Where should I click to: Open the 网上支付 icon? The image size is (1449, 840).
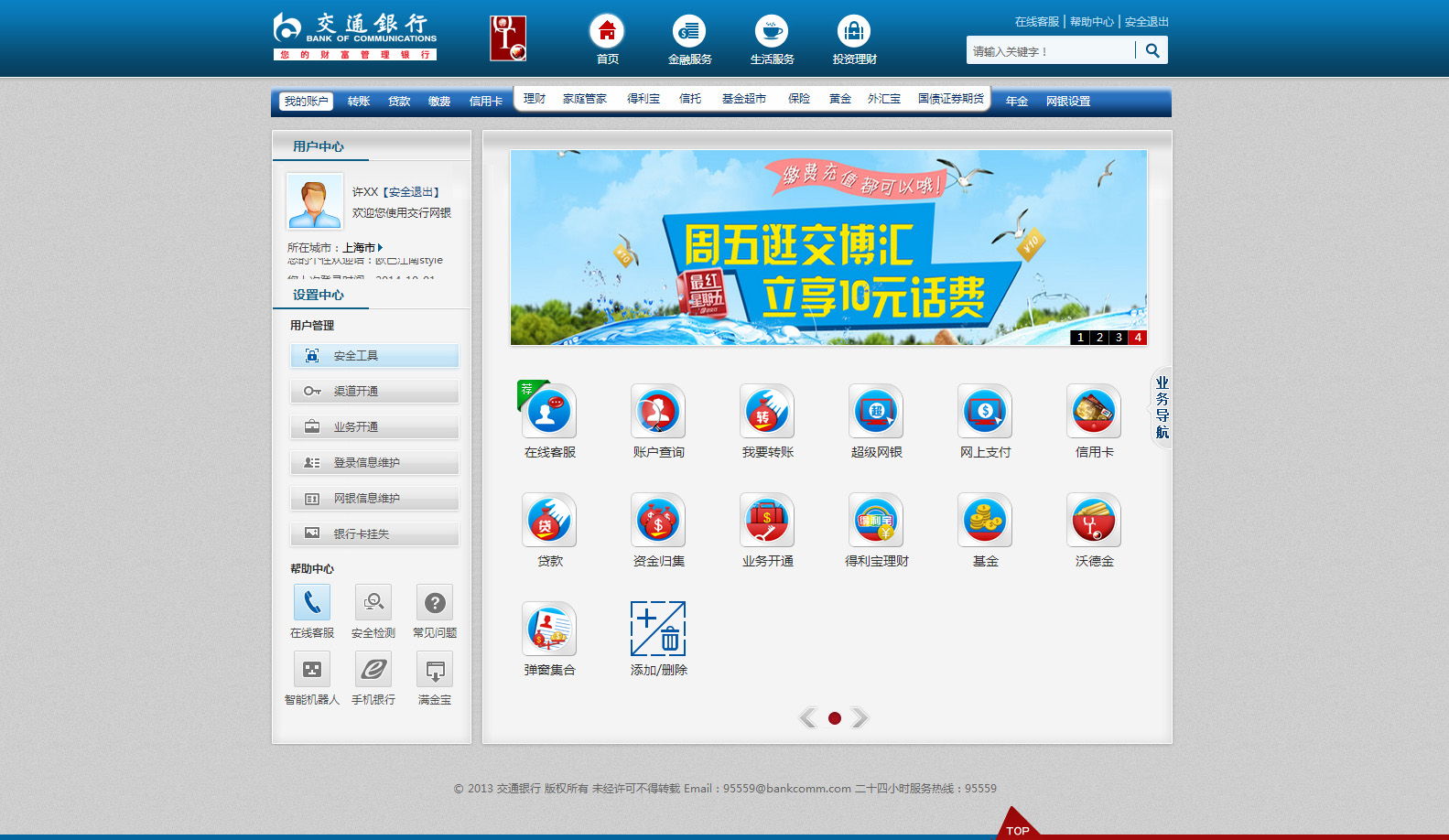click(985, 411)
